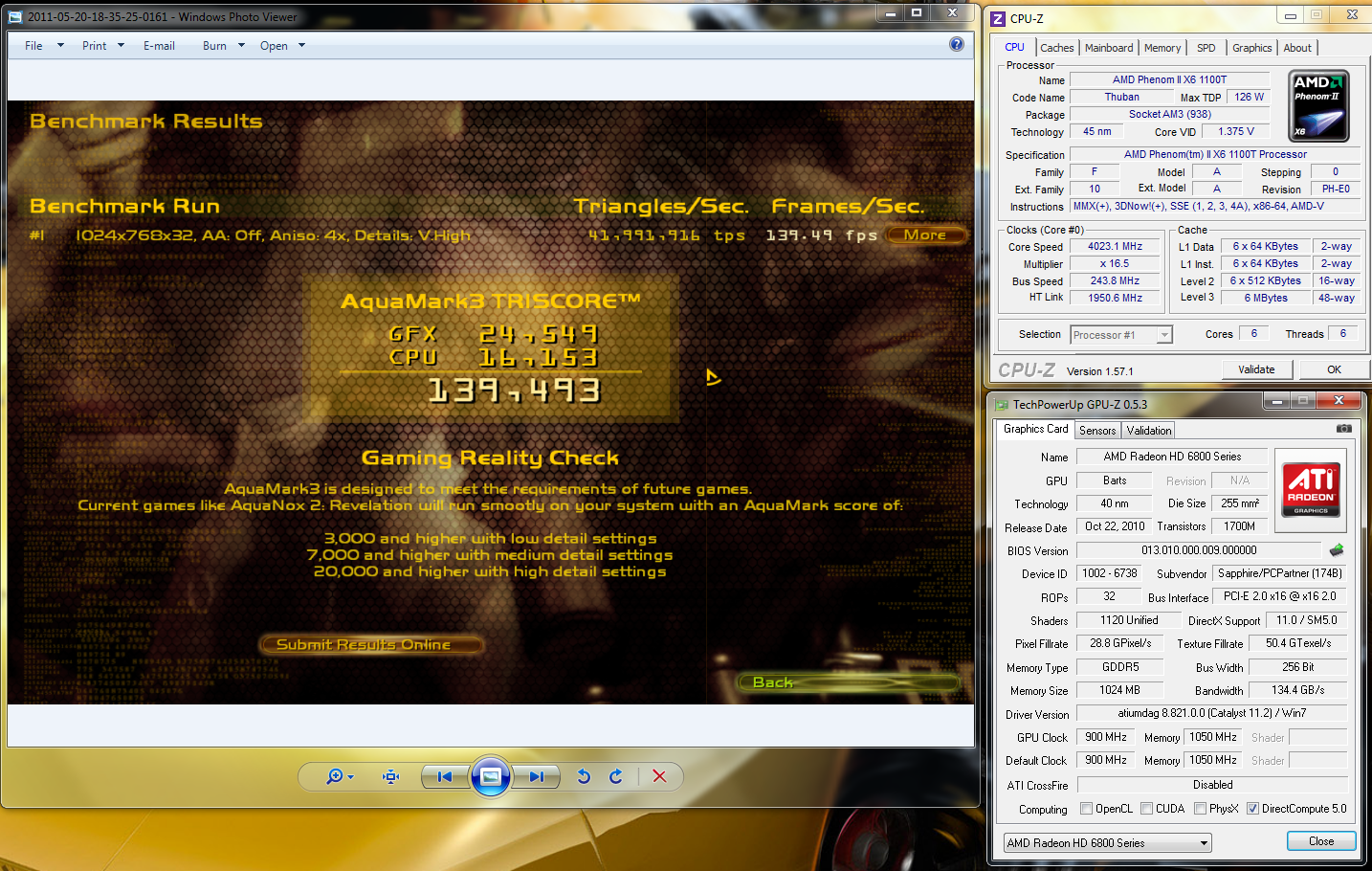This screenshot has height=871, width=1372.
Task: Click the Multiplier x 16.5 value
Action: [1116, 263]
